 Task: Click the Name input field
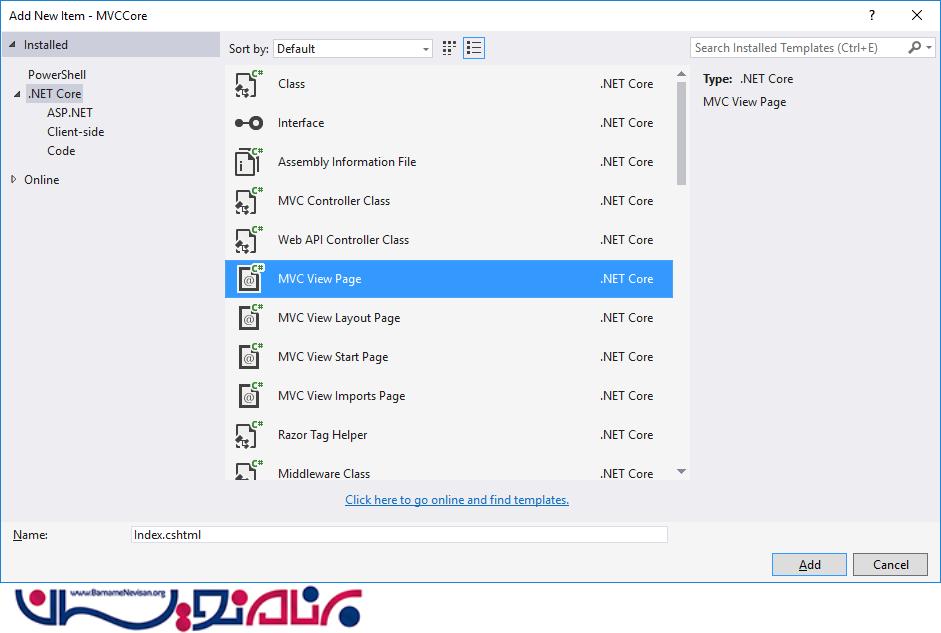pyautogui.click(x=399, y=535)
